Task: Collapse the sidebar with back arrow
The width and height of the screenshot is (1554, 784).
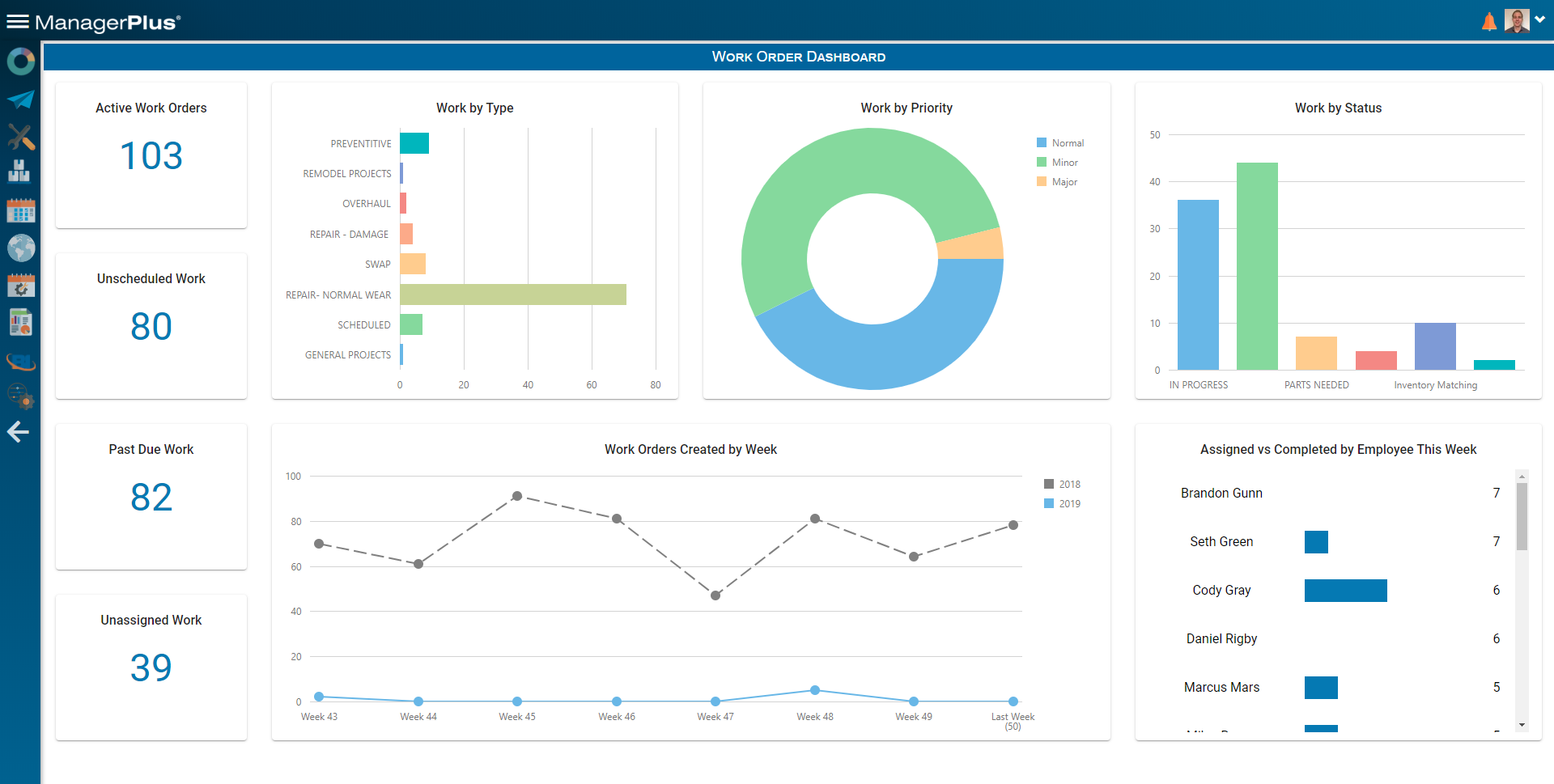Action: [18, 431]
